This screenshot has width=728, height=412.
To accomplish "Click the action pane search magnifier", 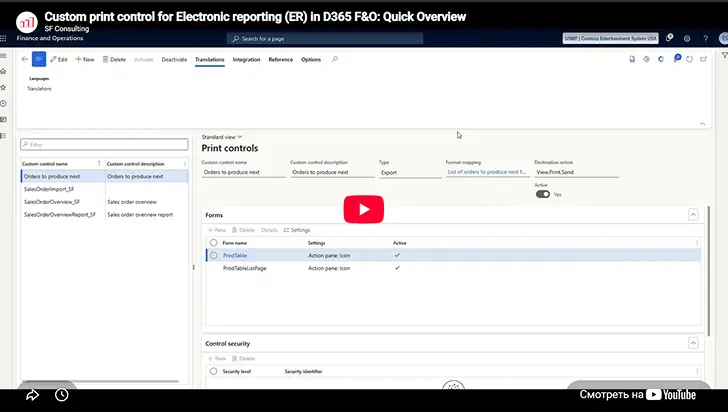I will click(335, 59).
